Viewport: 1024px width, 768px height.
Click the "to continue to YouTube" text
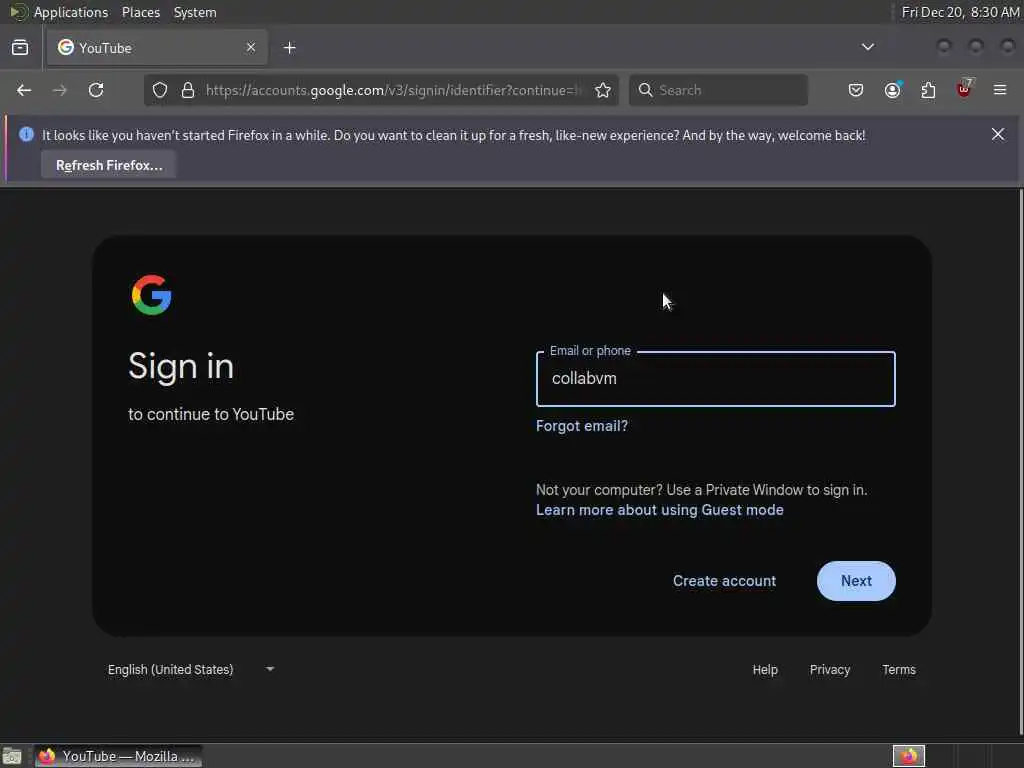(x=211, y=414)
